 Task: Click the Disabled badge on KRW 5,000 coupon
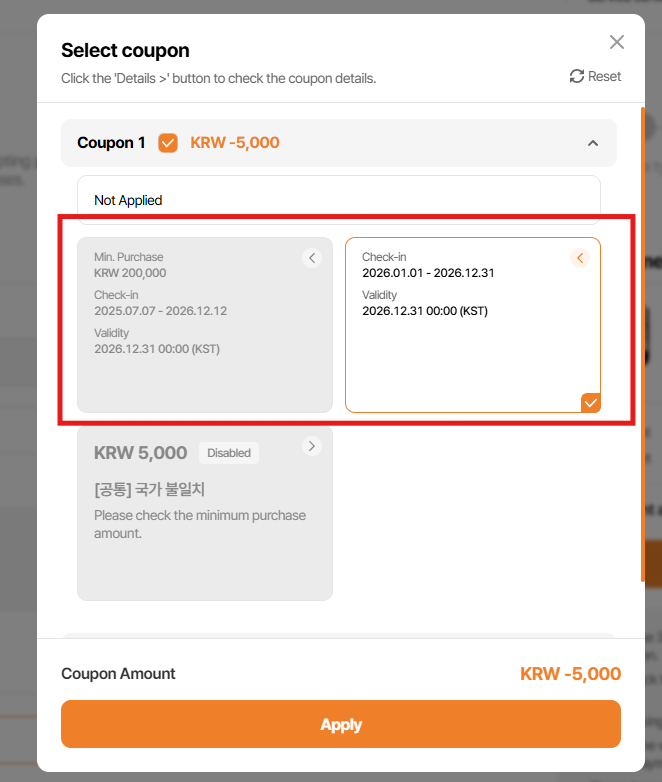(x=229, y=453)
